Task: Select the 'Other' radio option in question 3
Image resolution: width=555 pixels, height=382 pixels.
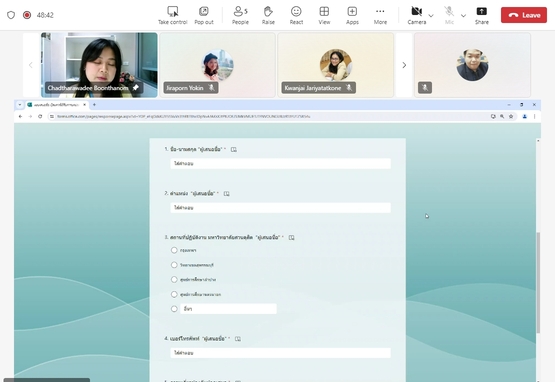Action: (x=174, y=309)
